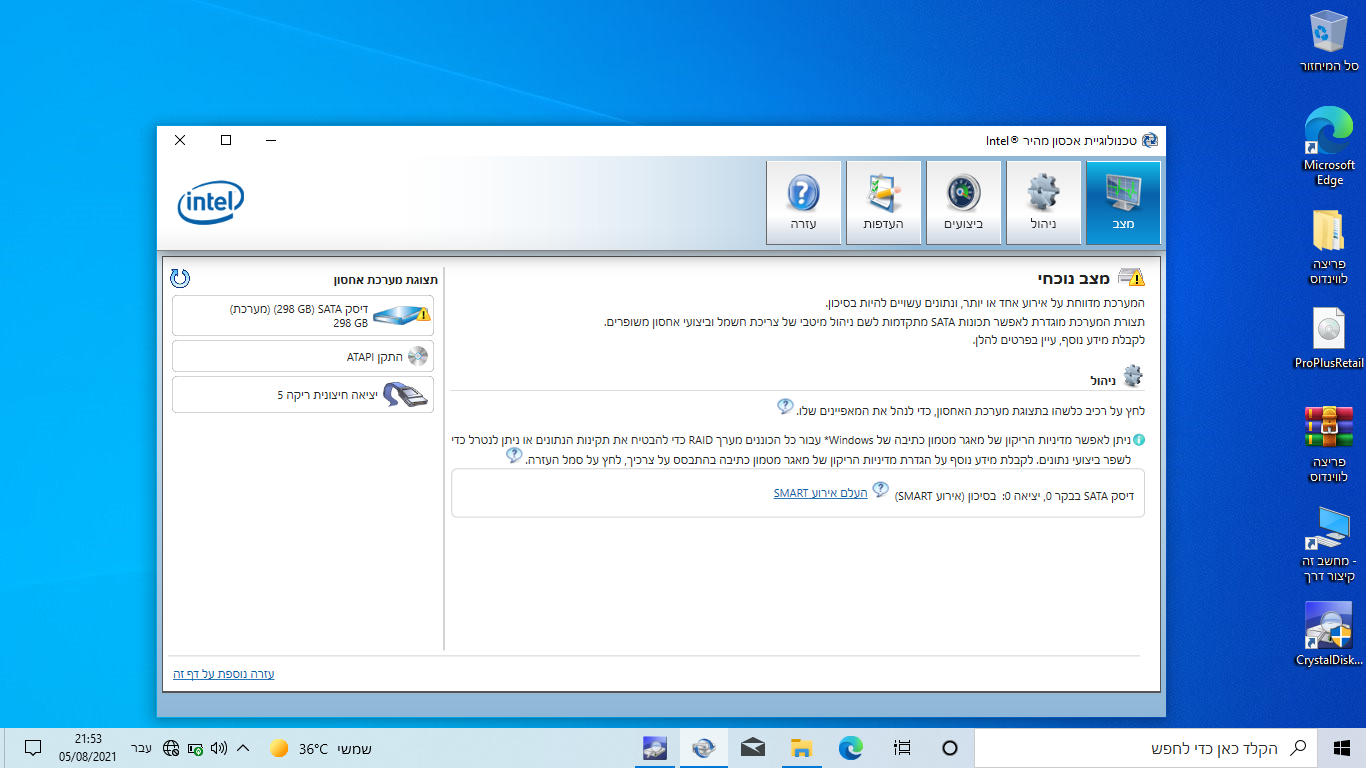Click the CD drive icon beside ATAPI

[x=418, y=356]
